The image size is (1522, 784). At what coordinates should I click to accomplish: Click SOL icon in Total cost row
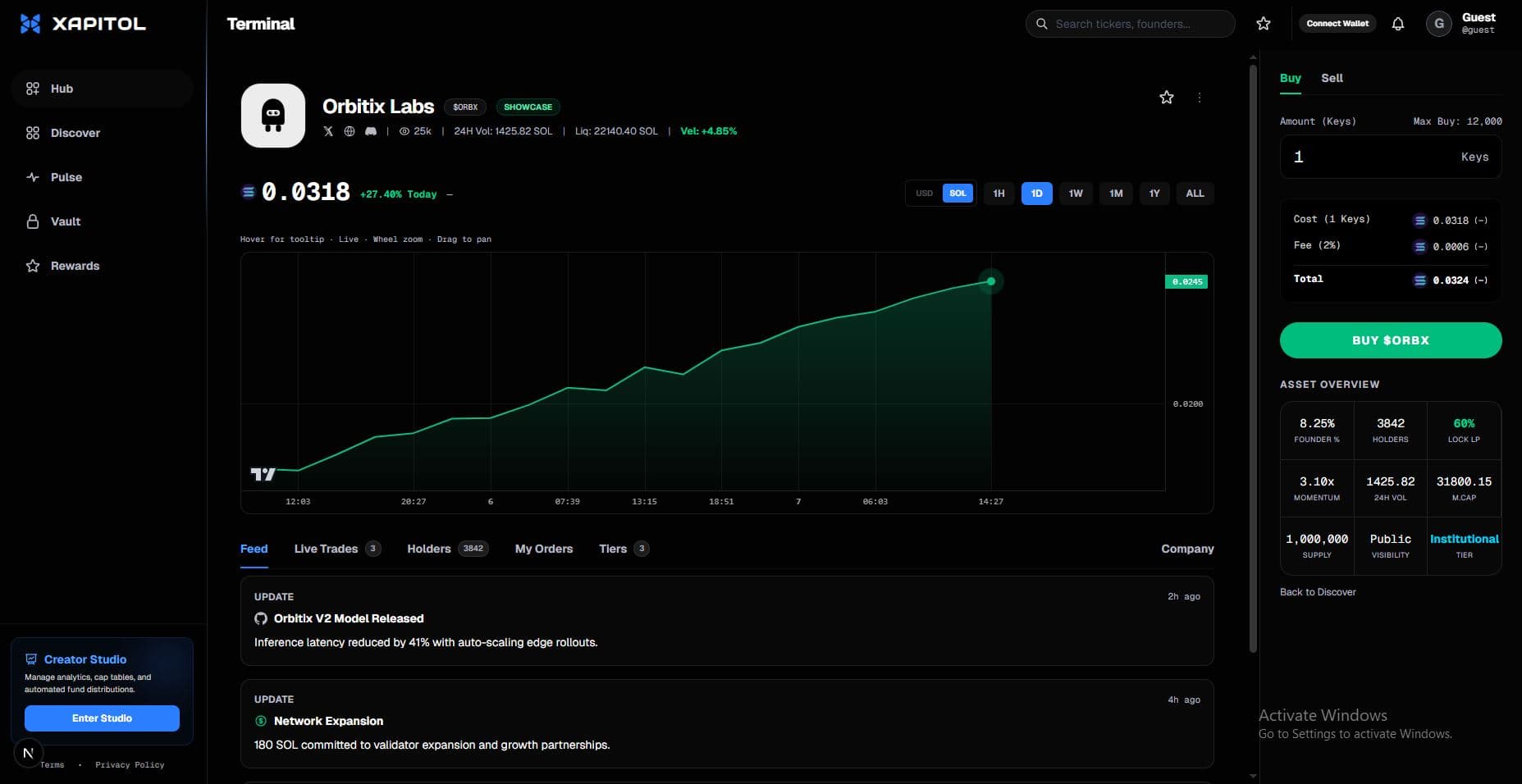click(1420, 280)
